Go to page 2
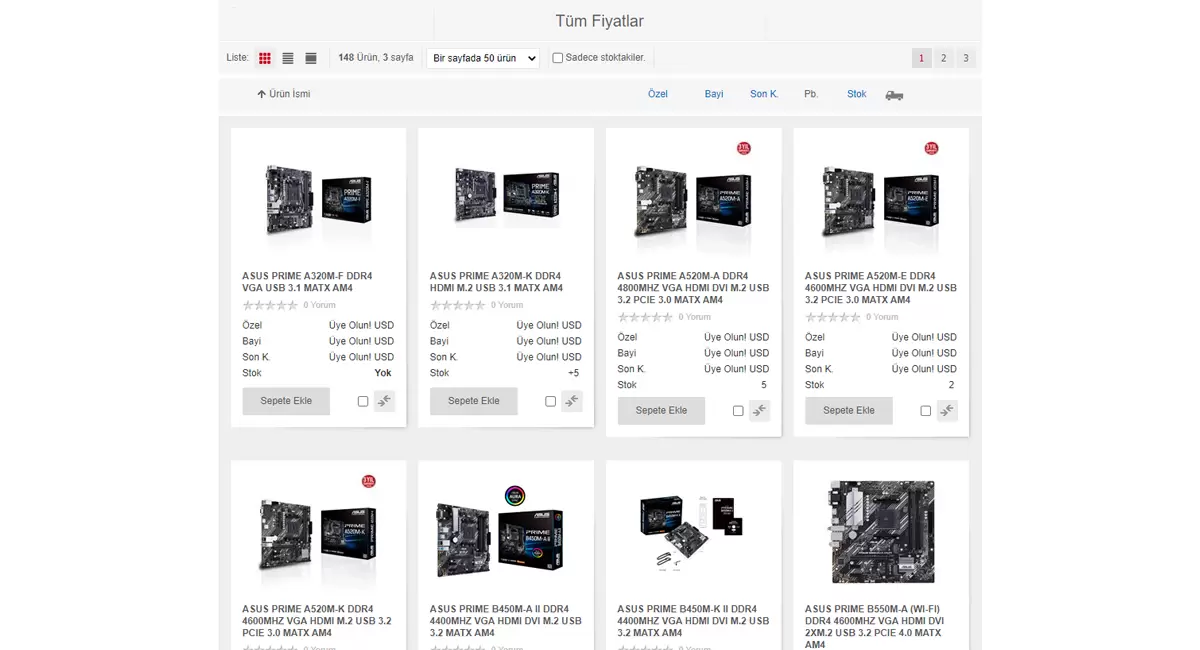 [943, 58]
